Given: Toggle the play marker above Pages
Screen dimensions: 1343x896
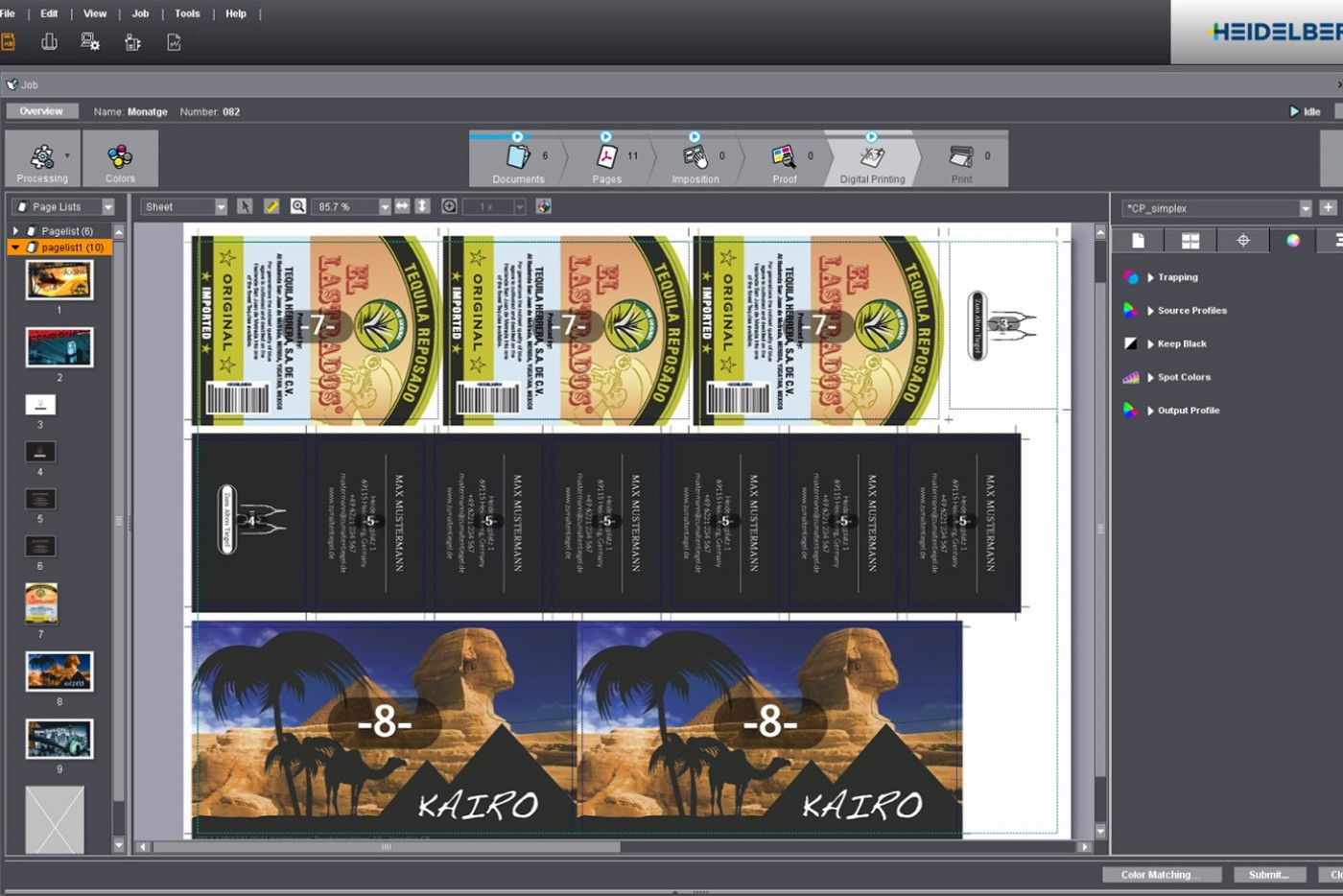Looking at the screenshot, I should [605, 137].
